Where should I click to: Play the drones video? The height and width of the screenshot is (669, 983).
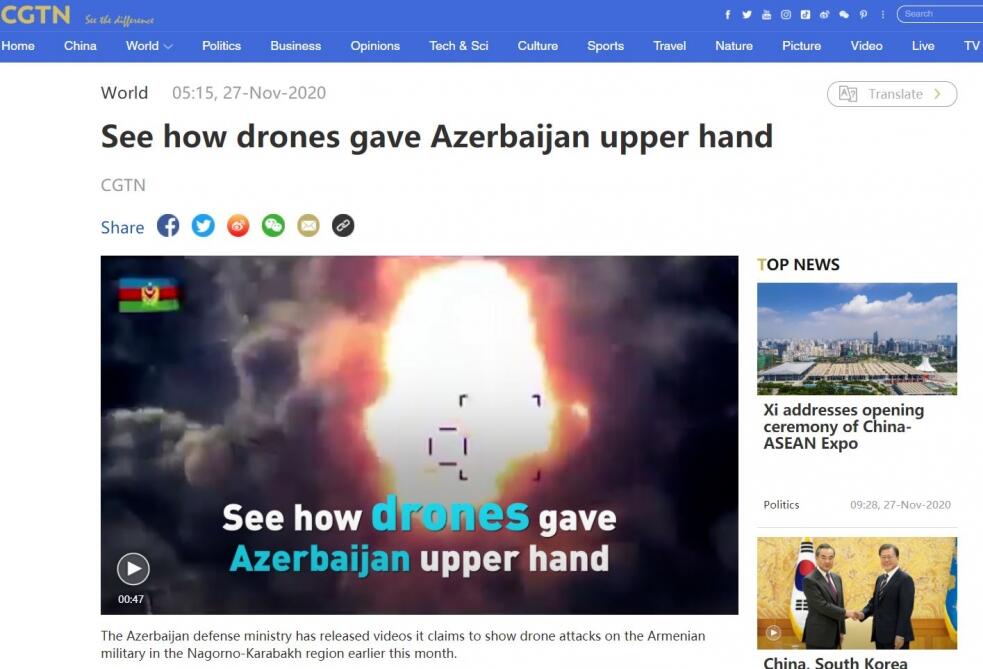tap(133, 569)
